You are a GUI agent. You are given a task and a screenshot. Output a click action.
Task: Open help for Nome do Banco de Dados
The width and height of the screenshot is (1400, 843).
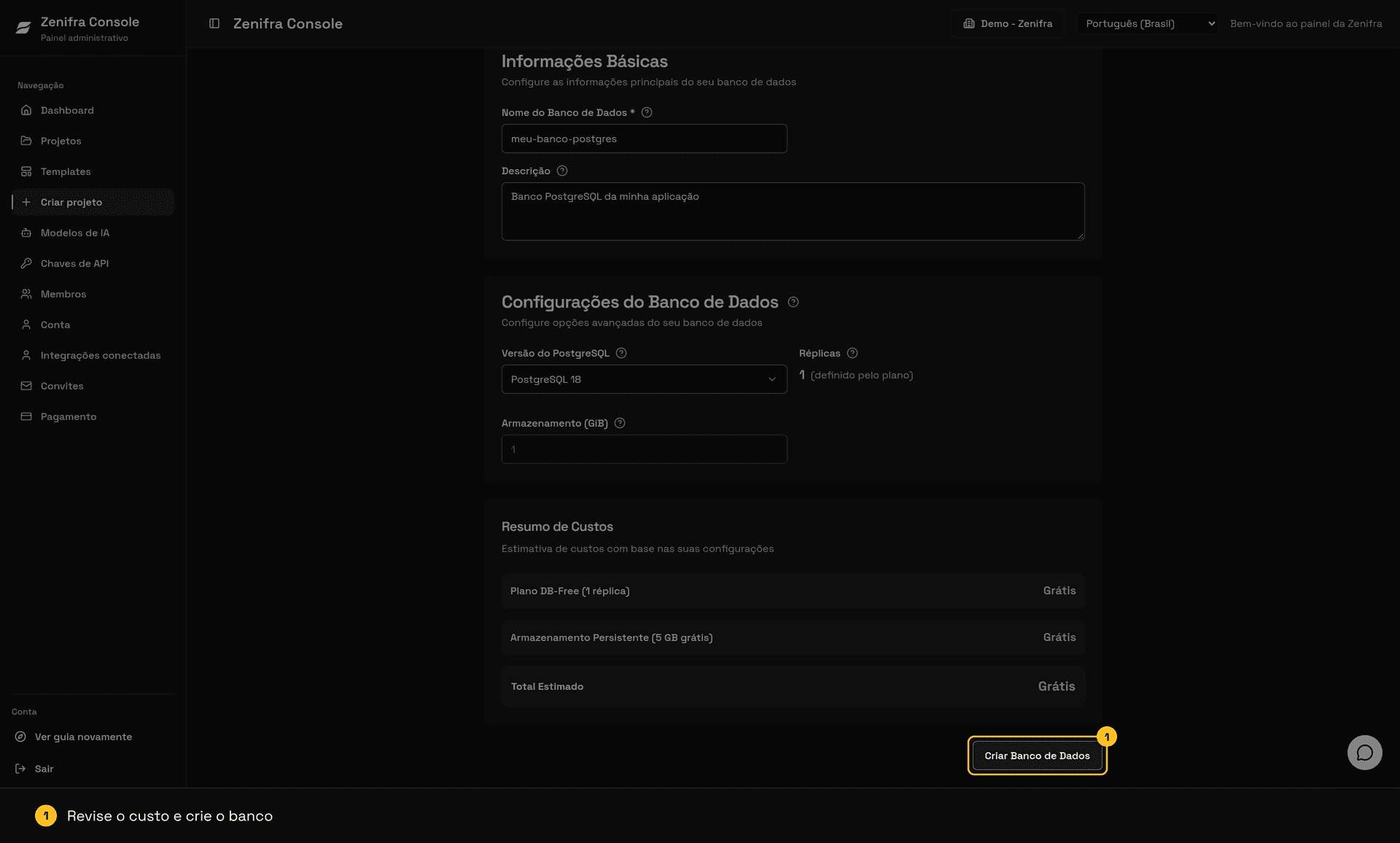click(x=647, y=112)
